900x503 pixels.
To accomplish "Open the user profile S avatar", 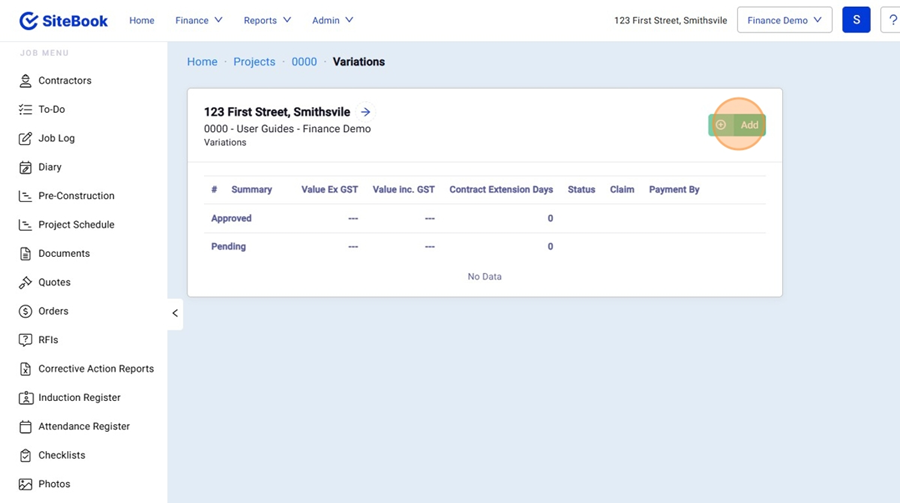I will coord(856,20).
